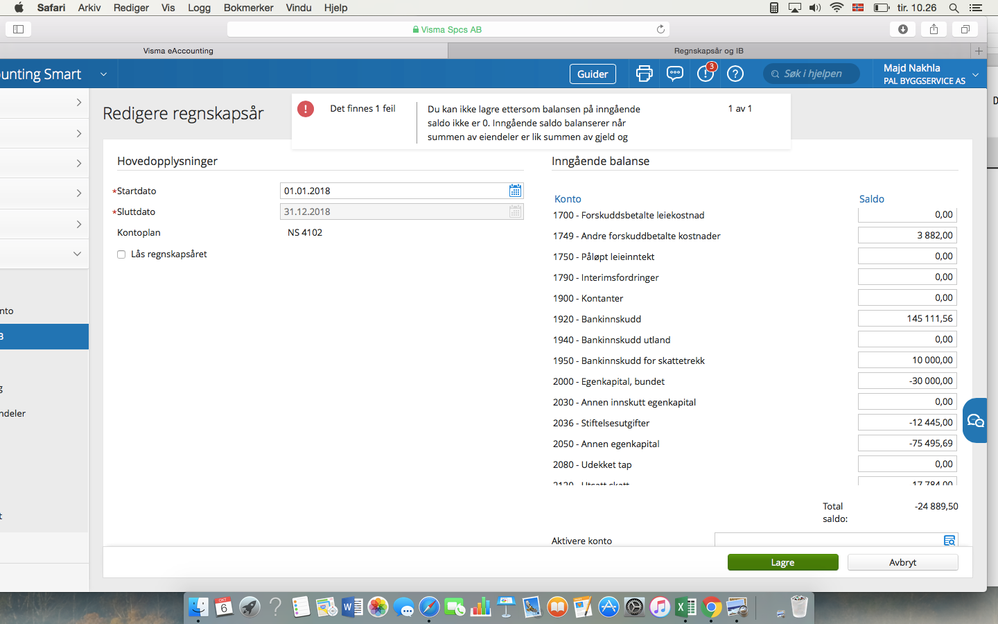This screenshot has height=624, width=998.
Task: Focus the Søk i hjelpen search field
Action: pyautogui.click(x=812, y=74)
